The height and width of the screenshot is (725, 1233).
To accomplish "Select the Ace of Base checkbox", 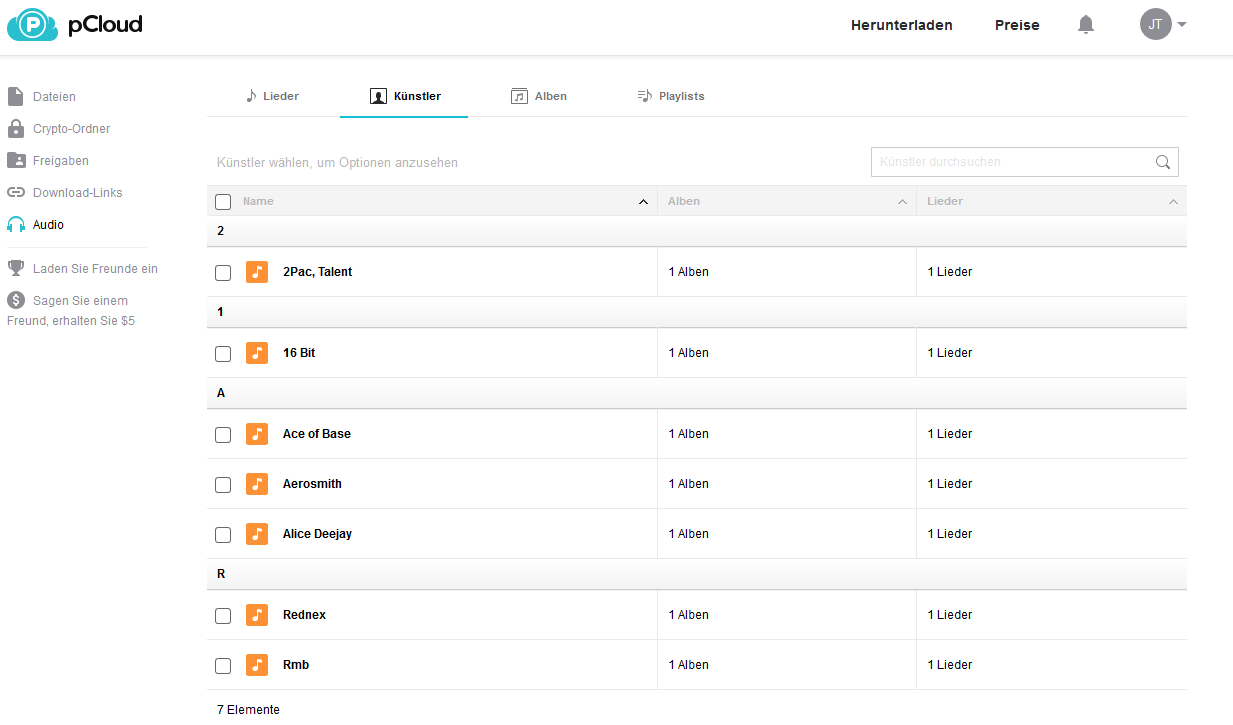I will (x=223, y=435).
